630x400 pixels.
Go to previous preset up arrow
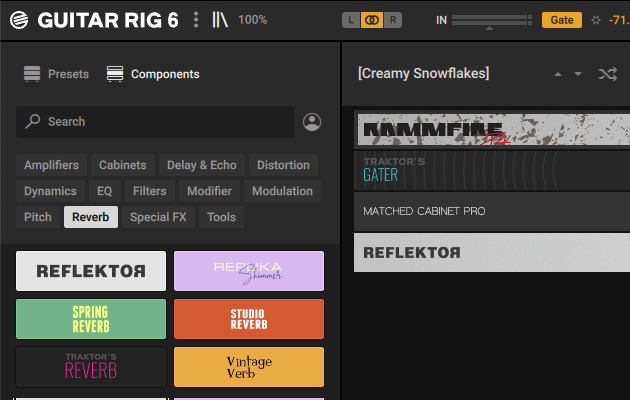558,74
